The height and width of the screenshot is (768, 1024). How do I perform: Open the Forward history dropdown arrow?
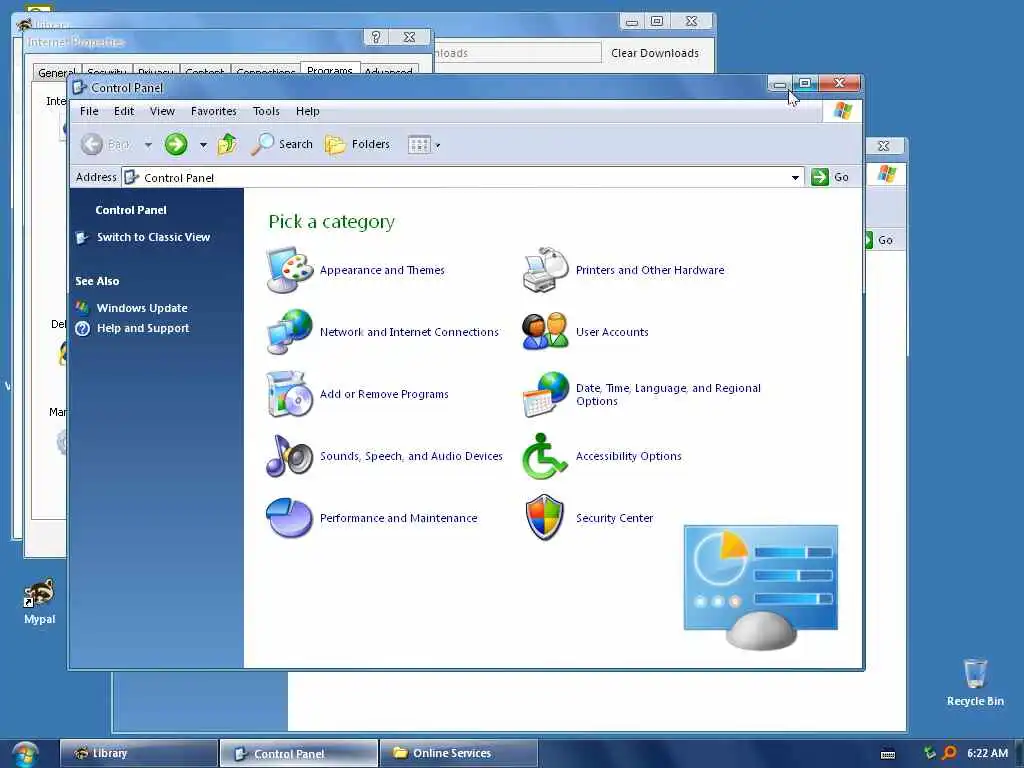[203, 144]
